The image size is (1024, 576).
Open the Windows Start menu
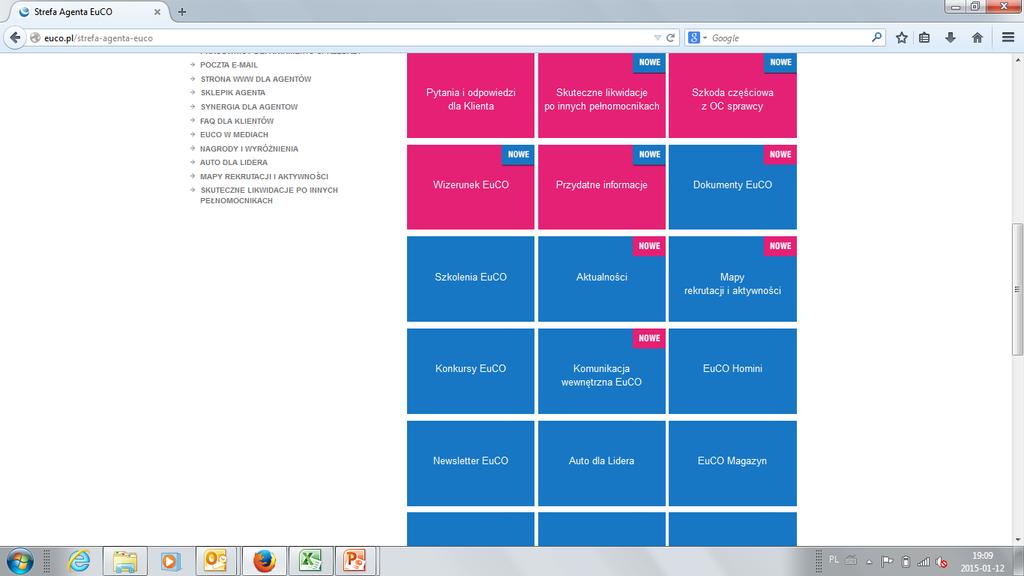(x=20, y=561)
